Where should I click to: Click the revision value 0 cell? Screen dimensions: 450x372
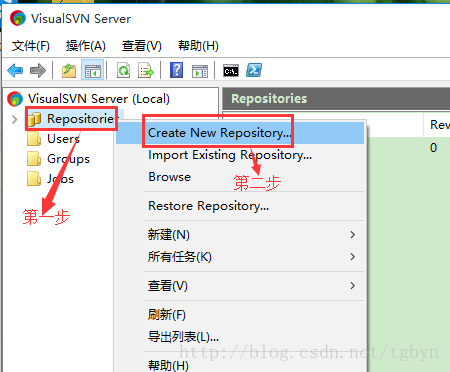click(433, 147)
